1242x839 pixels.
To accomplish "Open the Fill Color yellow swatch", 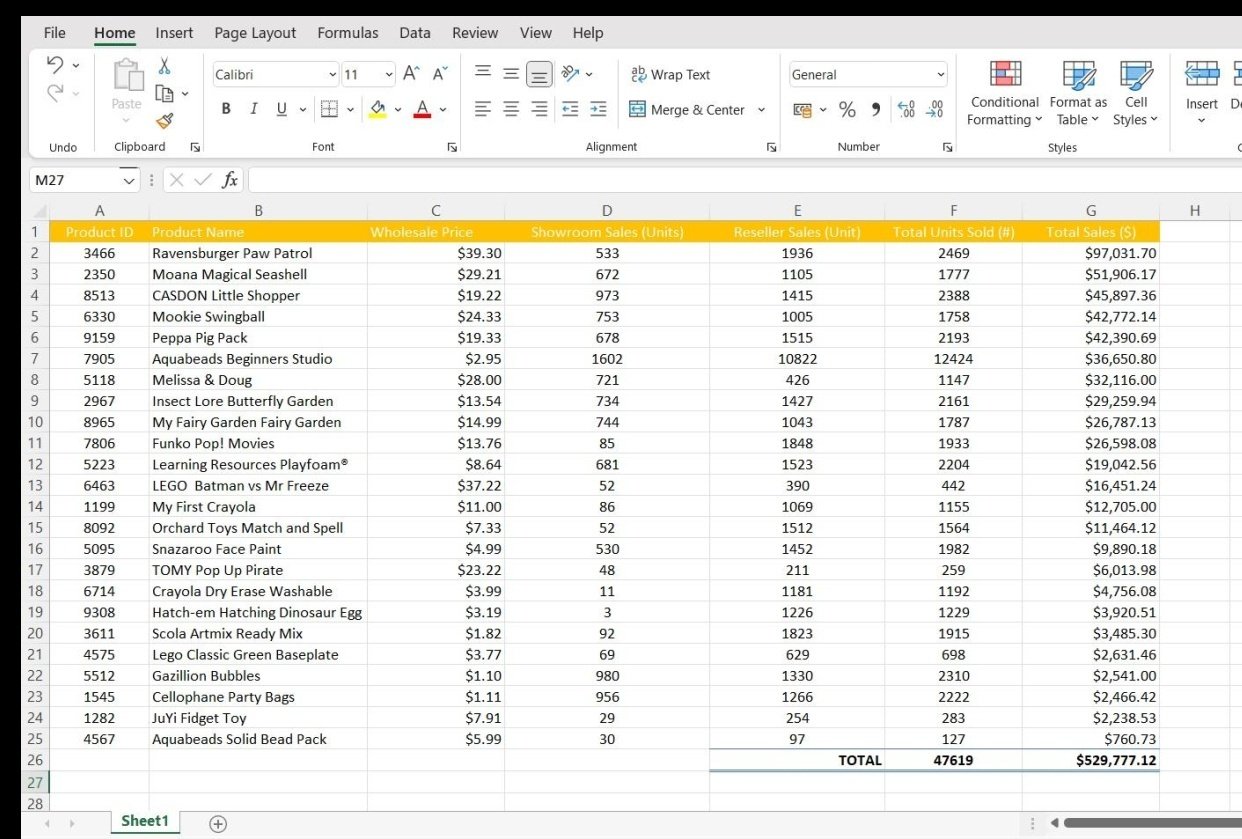I will click(x=378, y=110).
